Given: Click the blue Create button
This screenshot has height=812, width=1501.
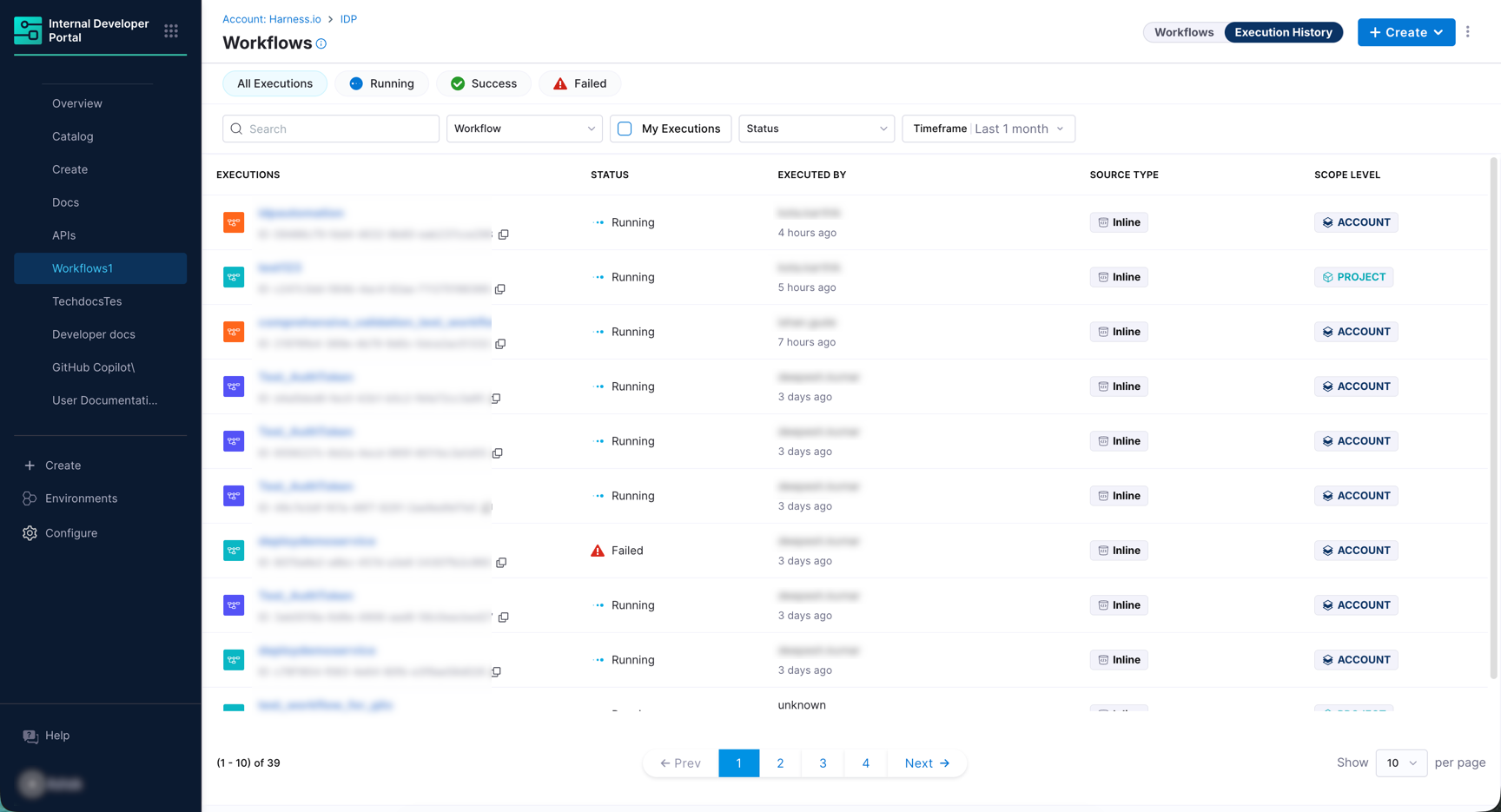Looking at the screenshot, I should pos(1405,31).
